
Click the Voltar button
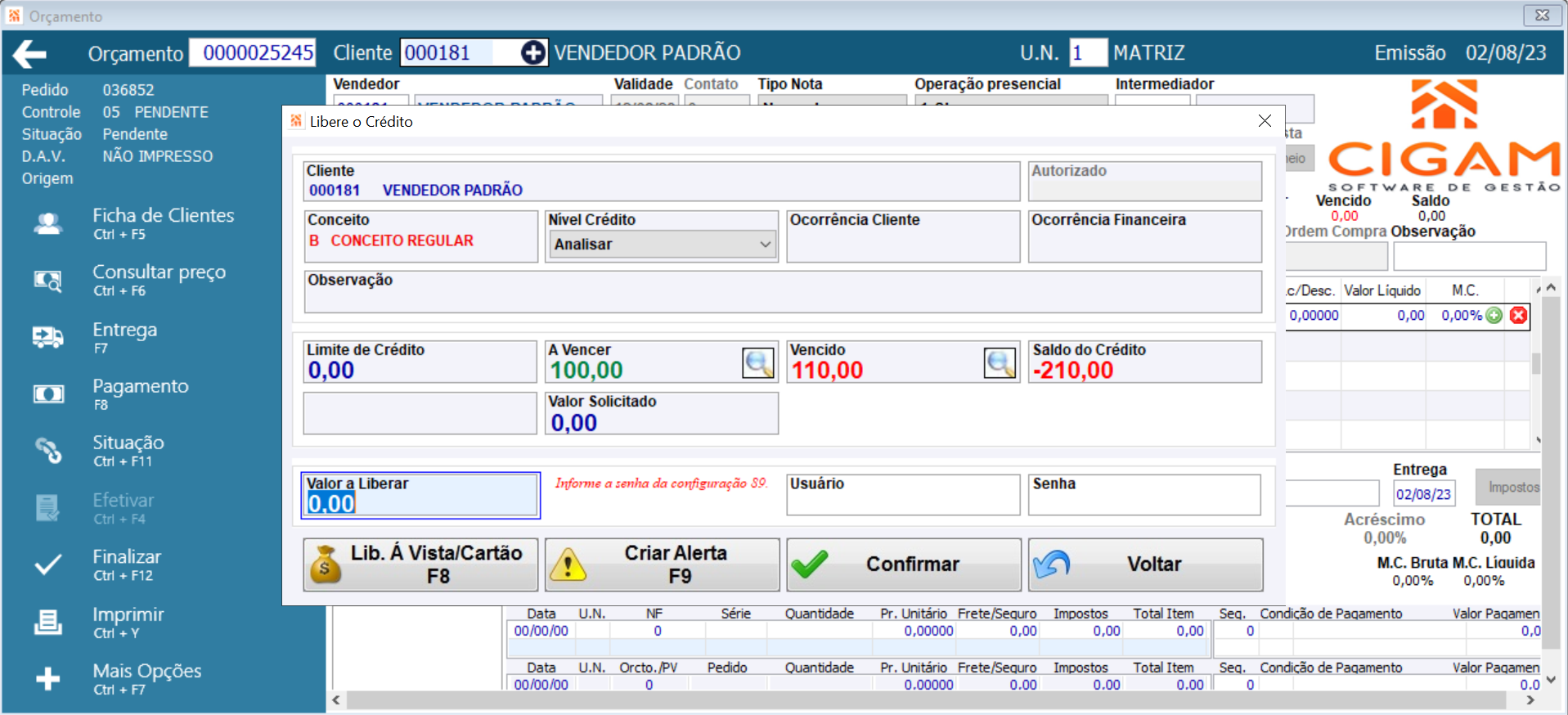(x=1145, y=564)
